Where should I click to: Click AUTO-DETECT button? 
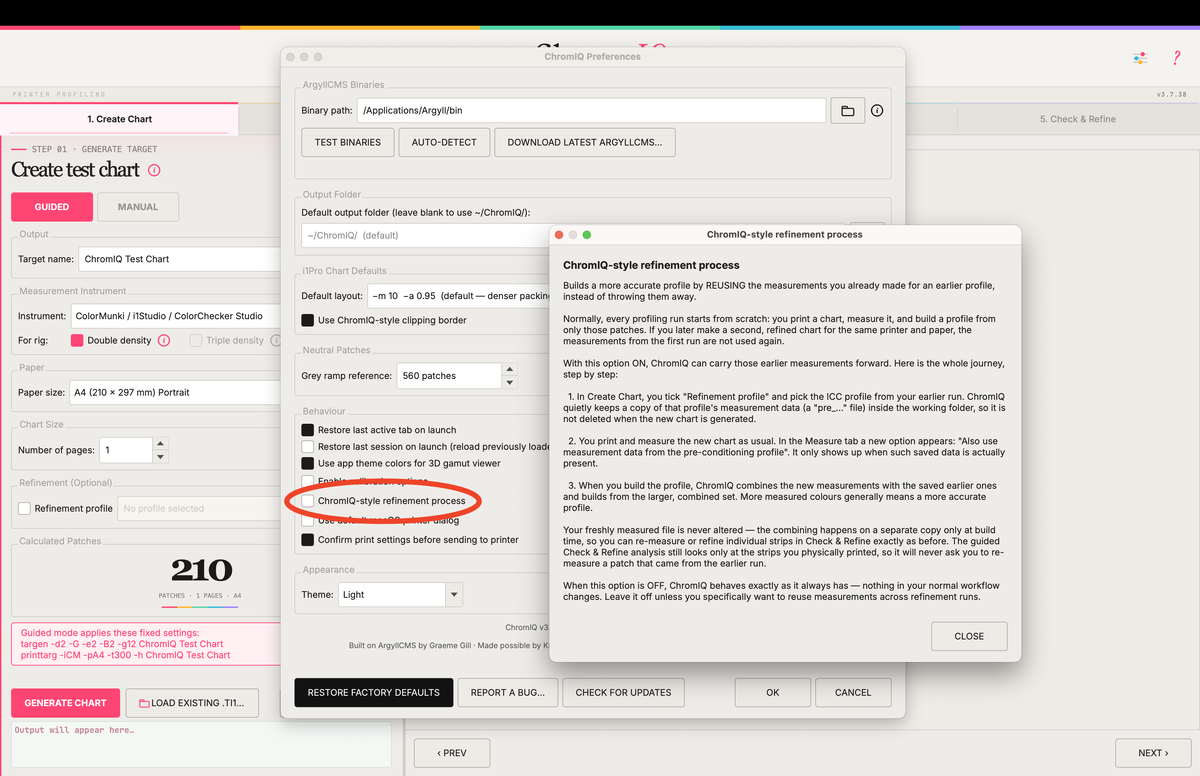click(x=444, y=142)
